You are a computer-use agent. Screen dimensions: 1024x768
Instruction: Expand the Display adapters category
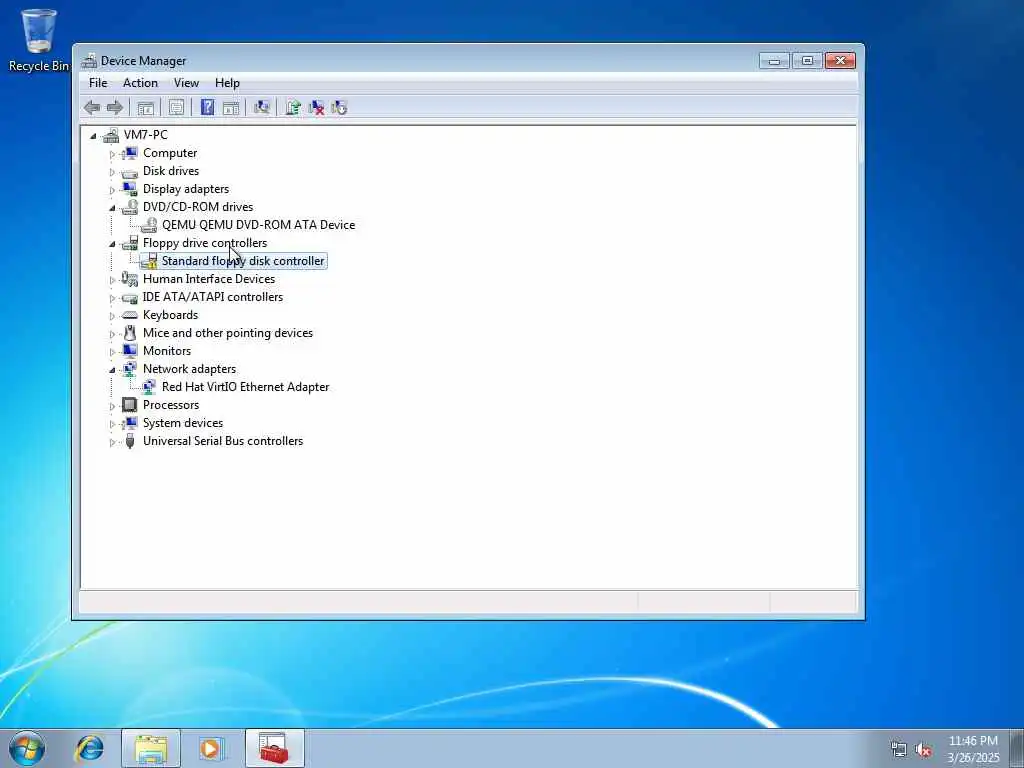[112, 190]
